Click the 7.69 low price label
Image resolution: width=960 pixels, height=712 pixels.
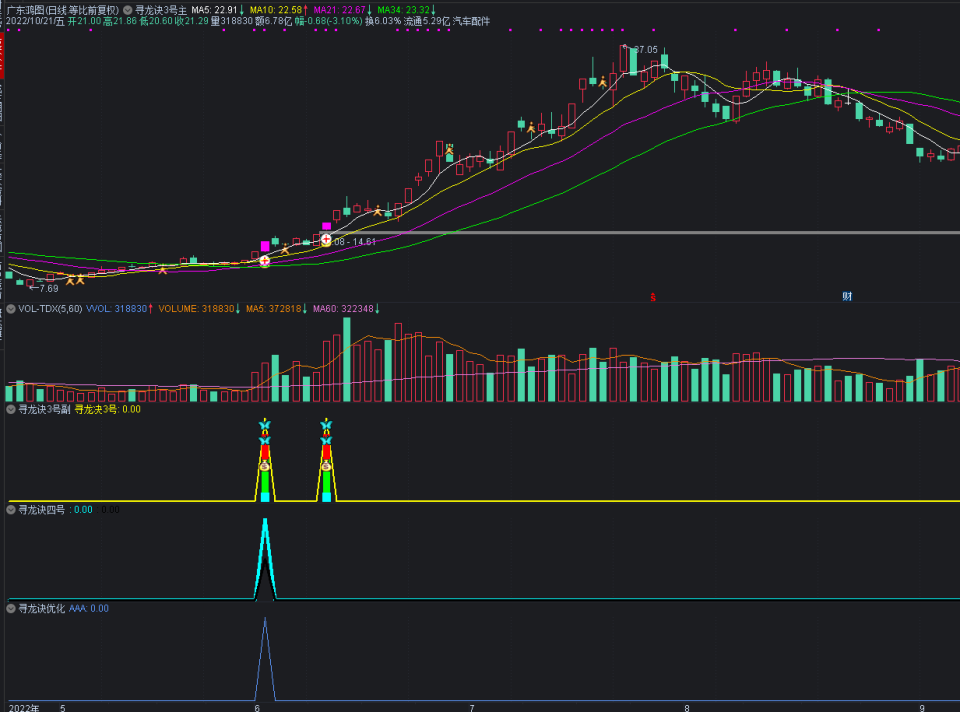(48, 288)
